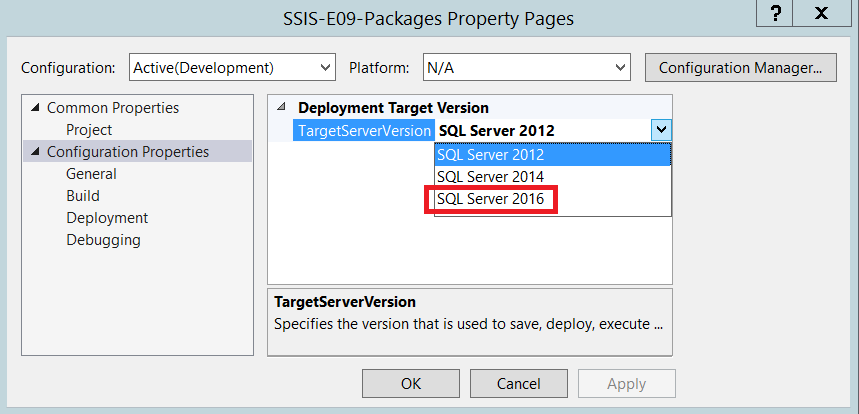
Task: Click the OK button
Action: (x=411, y=383)
